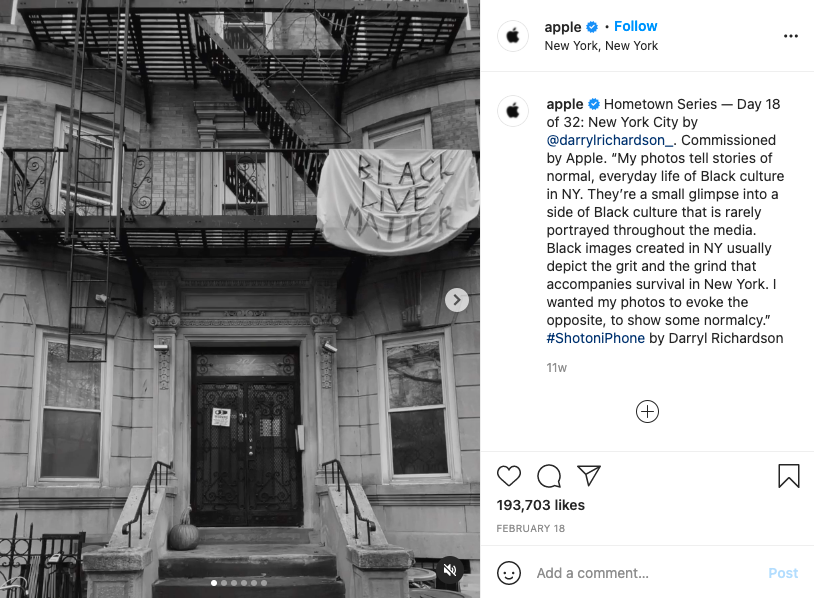The width and height of the screenshot is (814, 598).
Task: Click the Post comment button
Action: 783,573
